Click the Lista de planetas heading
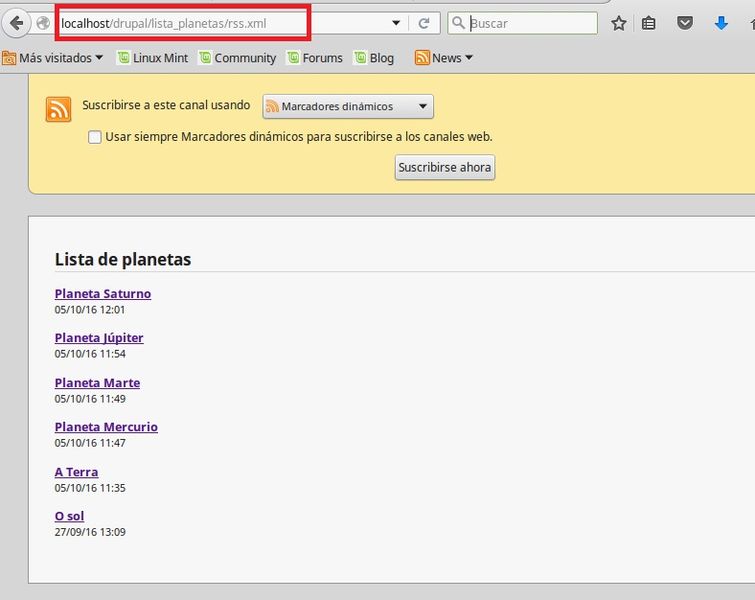This screenshot has width=755, height=600. (123, 260)
